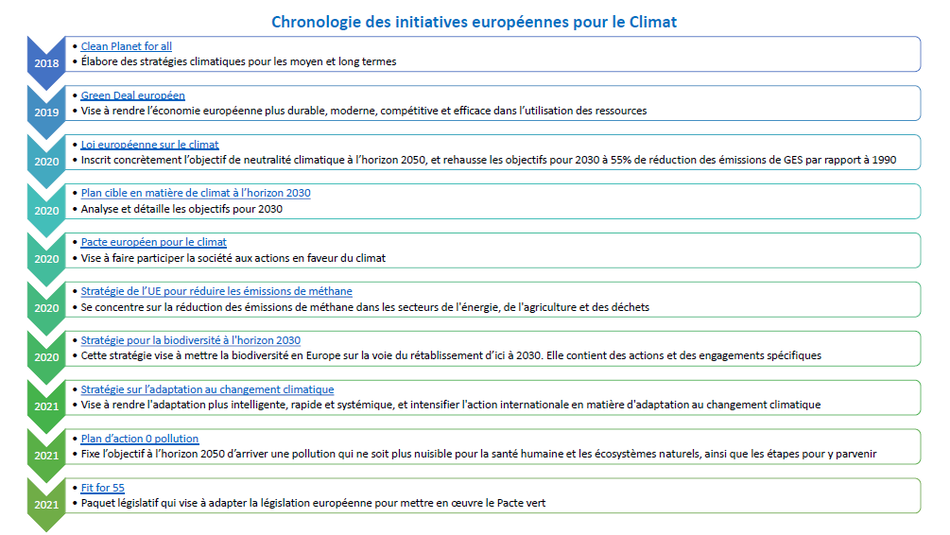Screen dimensions: 950x535
Task: Click the text starting 'Paquet législatif qui vise à adapter'
Action: 313,502
